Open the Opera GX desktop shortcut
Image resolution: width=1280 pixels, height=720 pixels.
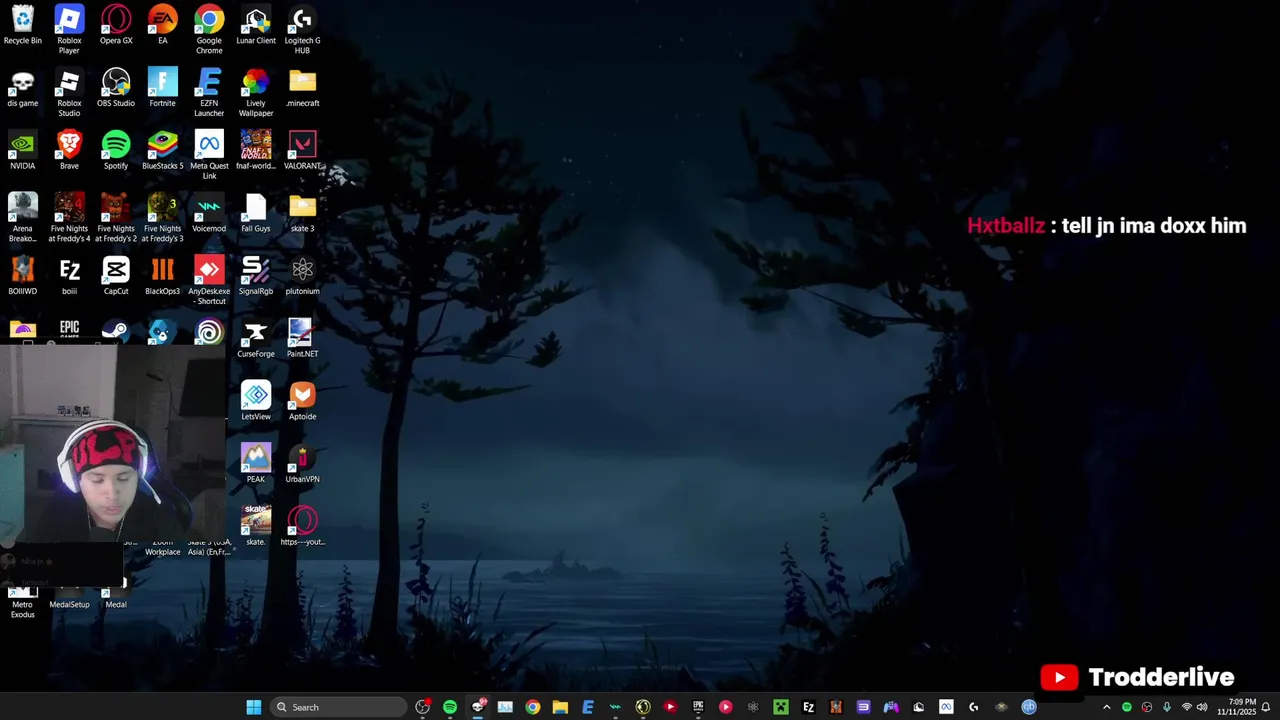tap(116, 26)
